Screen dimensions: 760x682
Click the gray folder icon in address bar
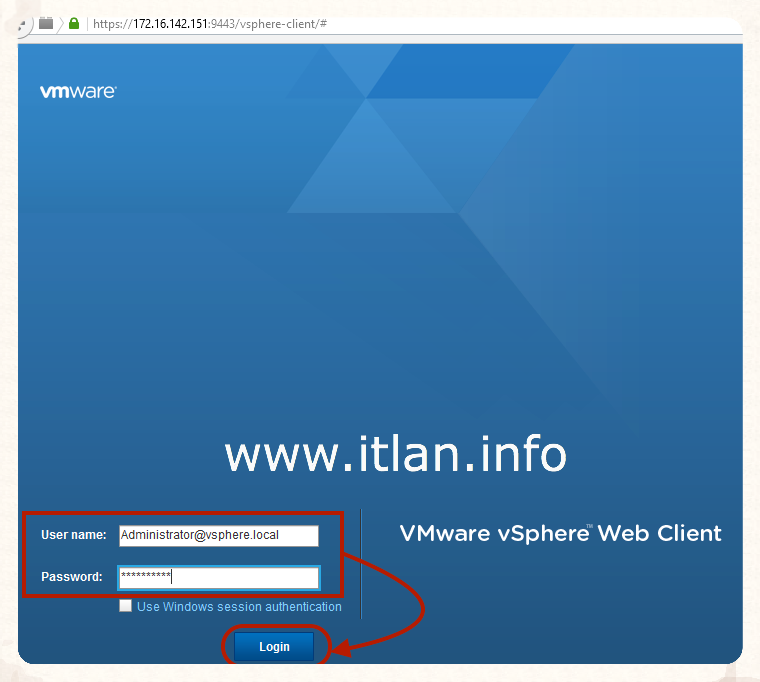click(x=46, y=22)
